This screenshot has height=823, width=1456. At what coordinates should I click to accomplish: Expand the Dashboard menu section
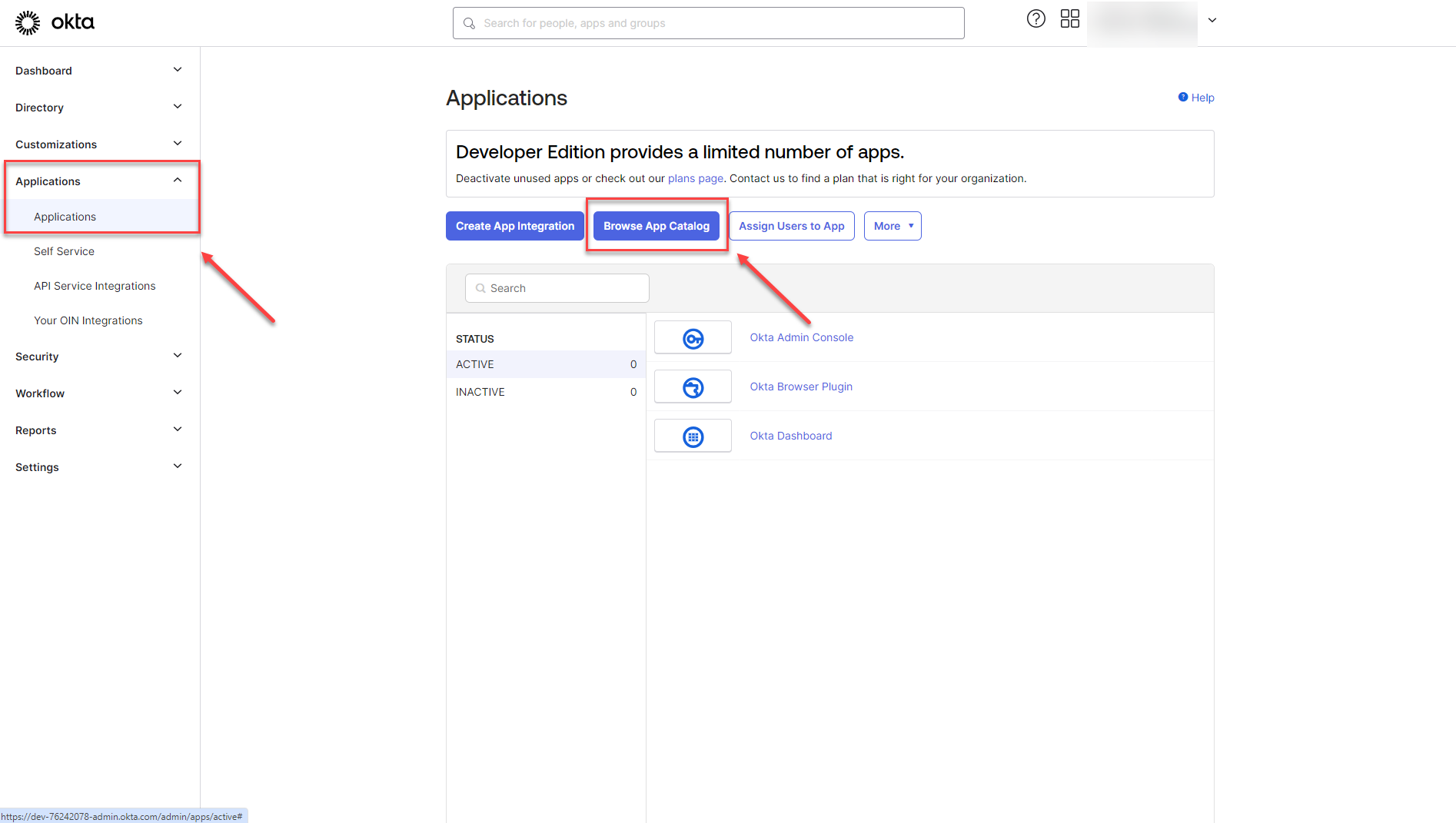[x=100, y=71]
